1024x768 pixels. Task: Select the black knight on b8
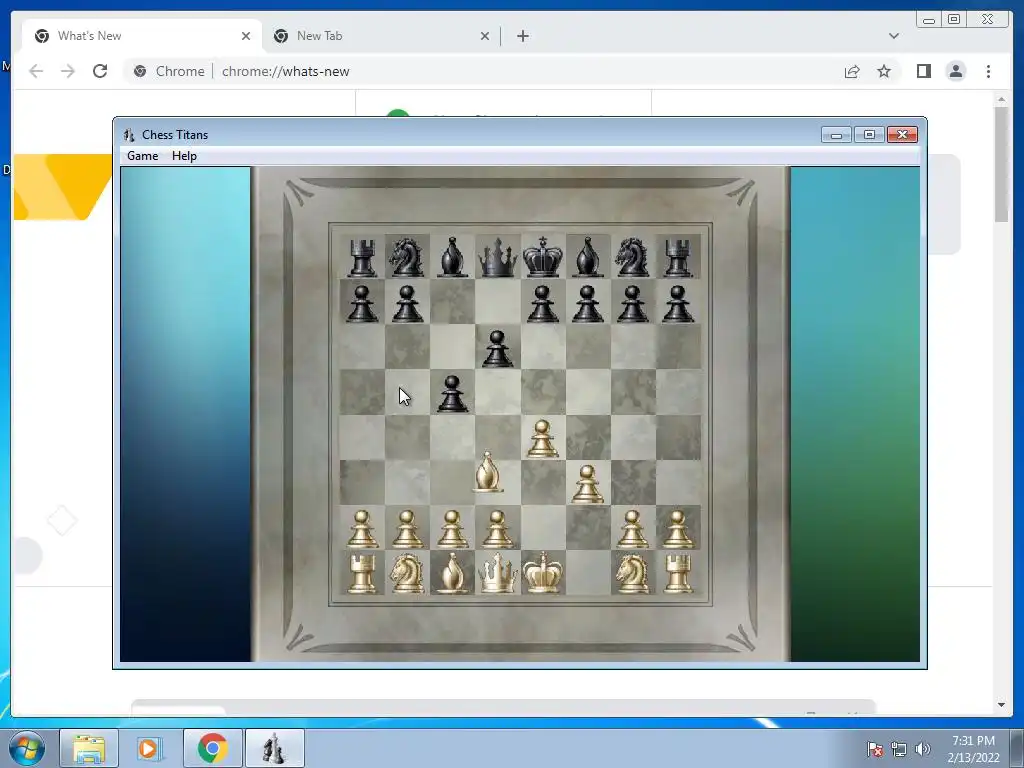406,256
